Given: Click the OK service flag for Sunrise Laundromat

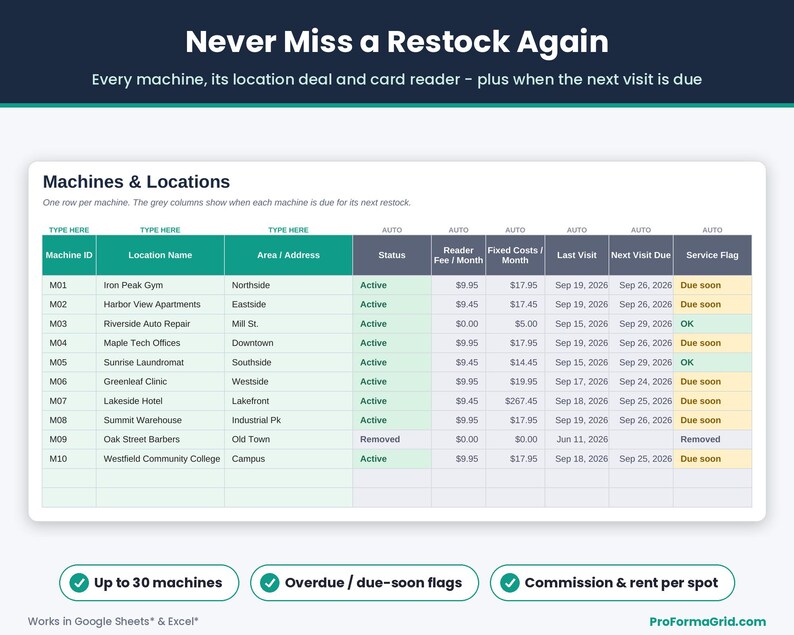Looking at the screenshot, I should click(x=712, y=363).
